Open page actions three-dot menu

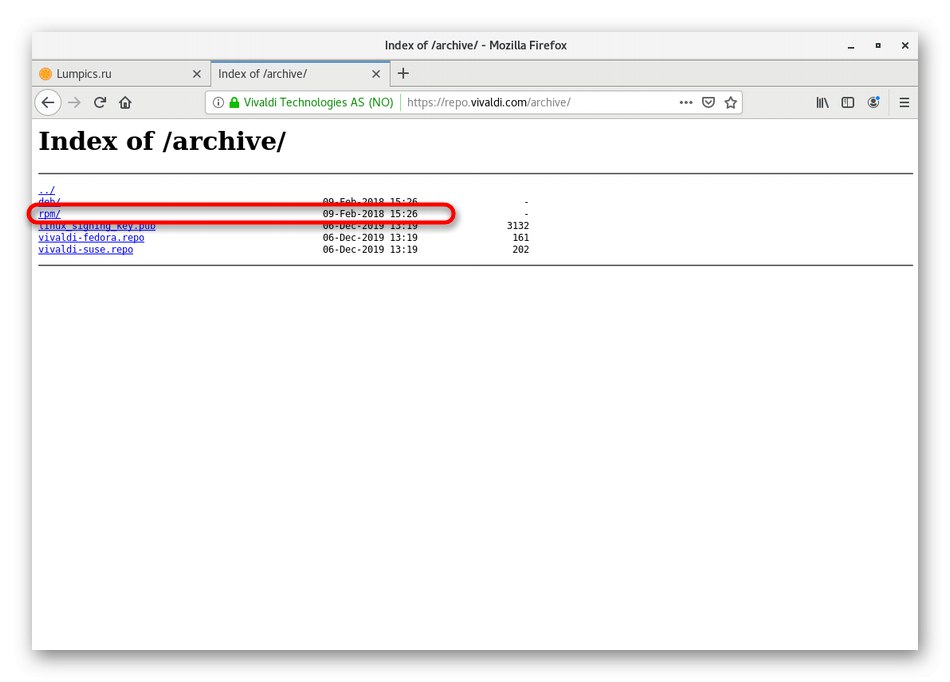point(686,102)
